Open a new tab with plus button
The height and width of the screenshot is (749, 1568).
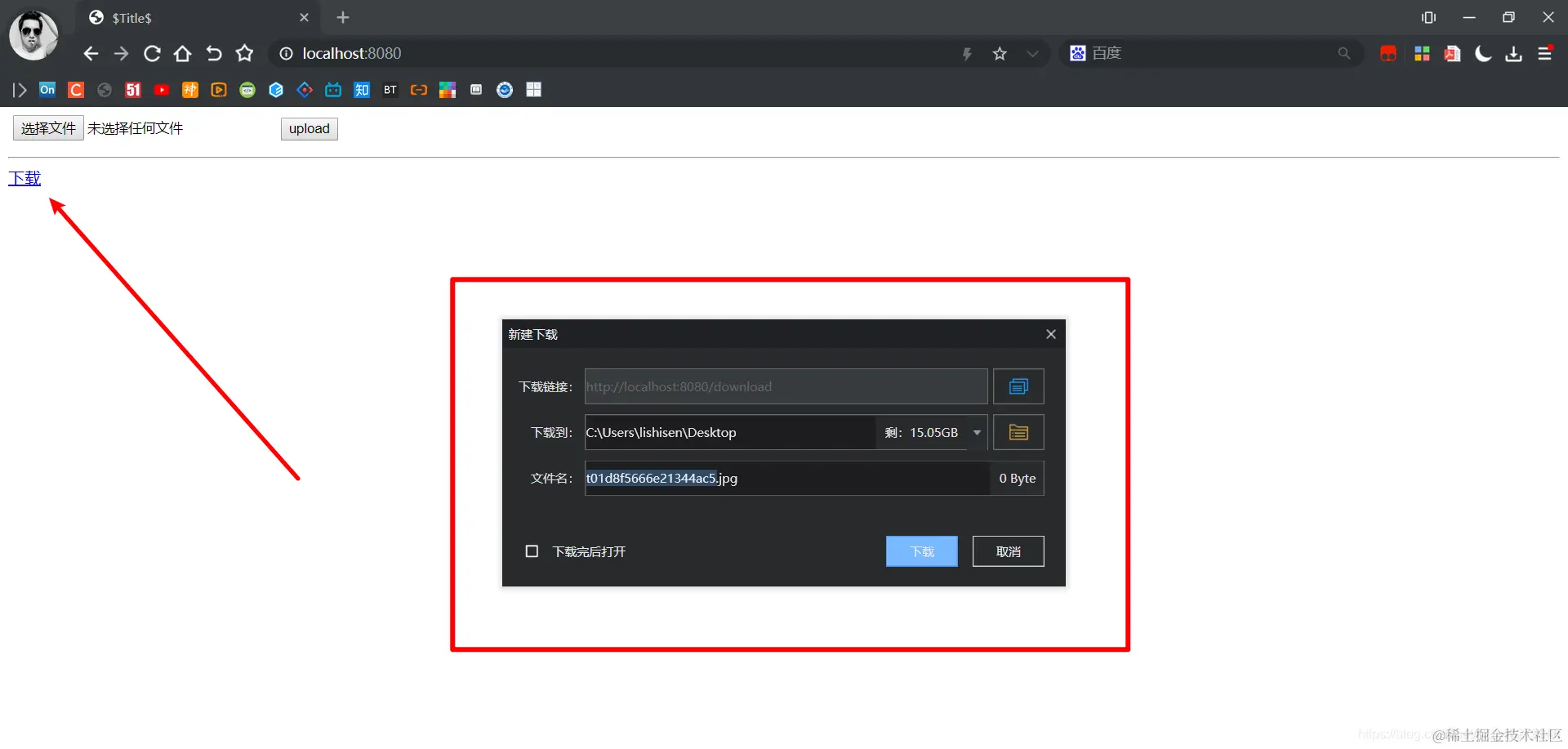[343, 17]
